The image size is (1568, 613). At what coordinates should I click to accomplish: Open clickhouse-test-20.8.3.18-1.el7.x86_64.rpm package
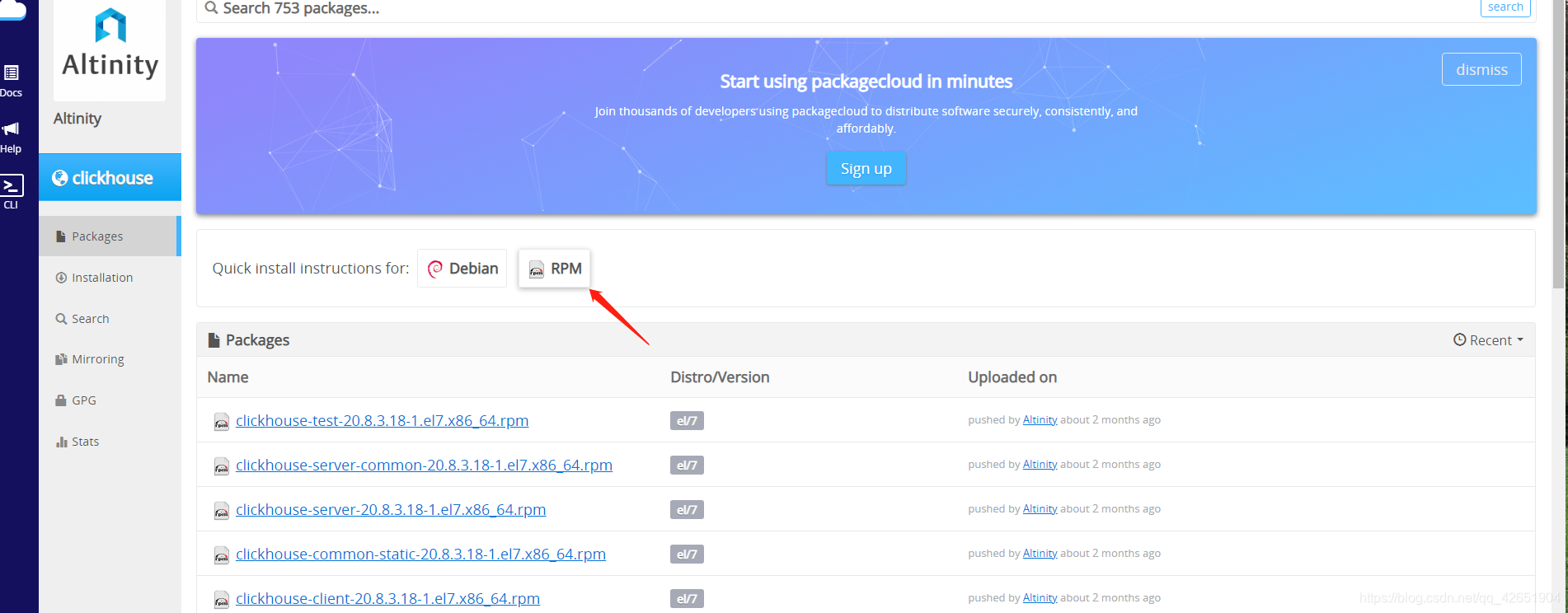tap(382, 421)
